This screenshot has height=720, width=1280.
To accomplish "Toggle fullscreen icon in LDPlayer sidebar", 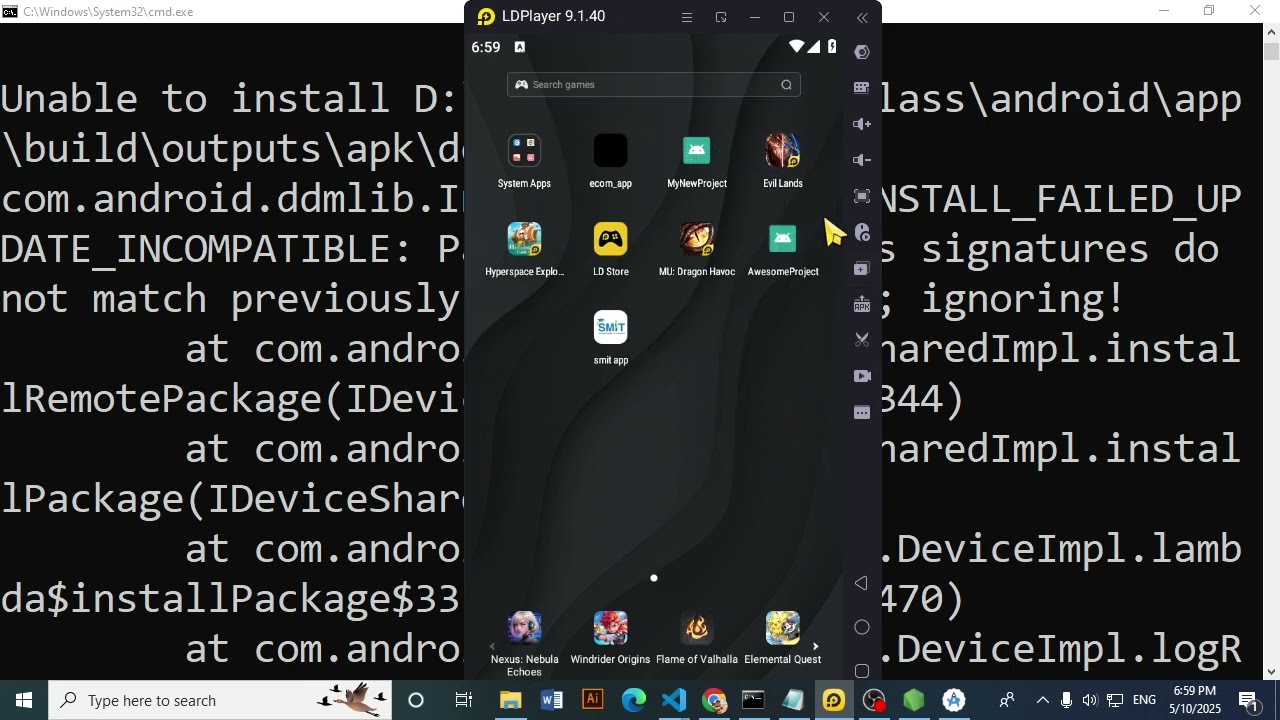I will tap(862, 196).
